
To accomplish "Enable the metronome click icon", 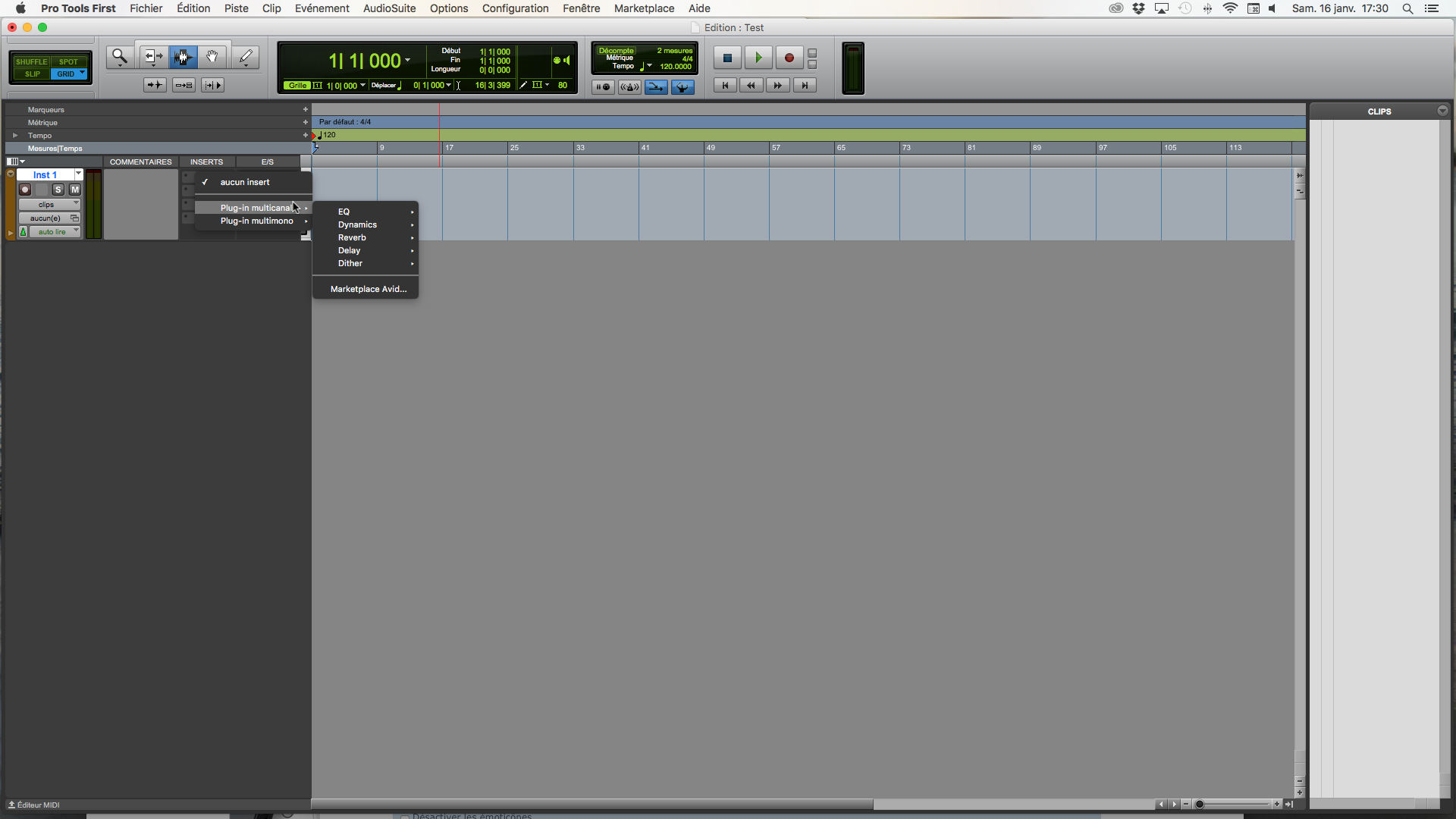I will (629, 86).
